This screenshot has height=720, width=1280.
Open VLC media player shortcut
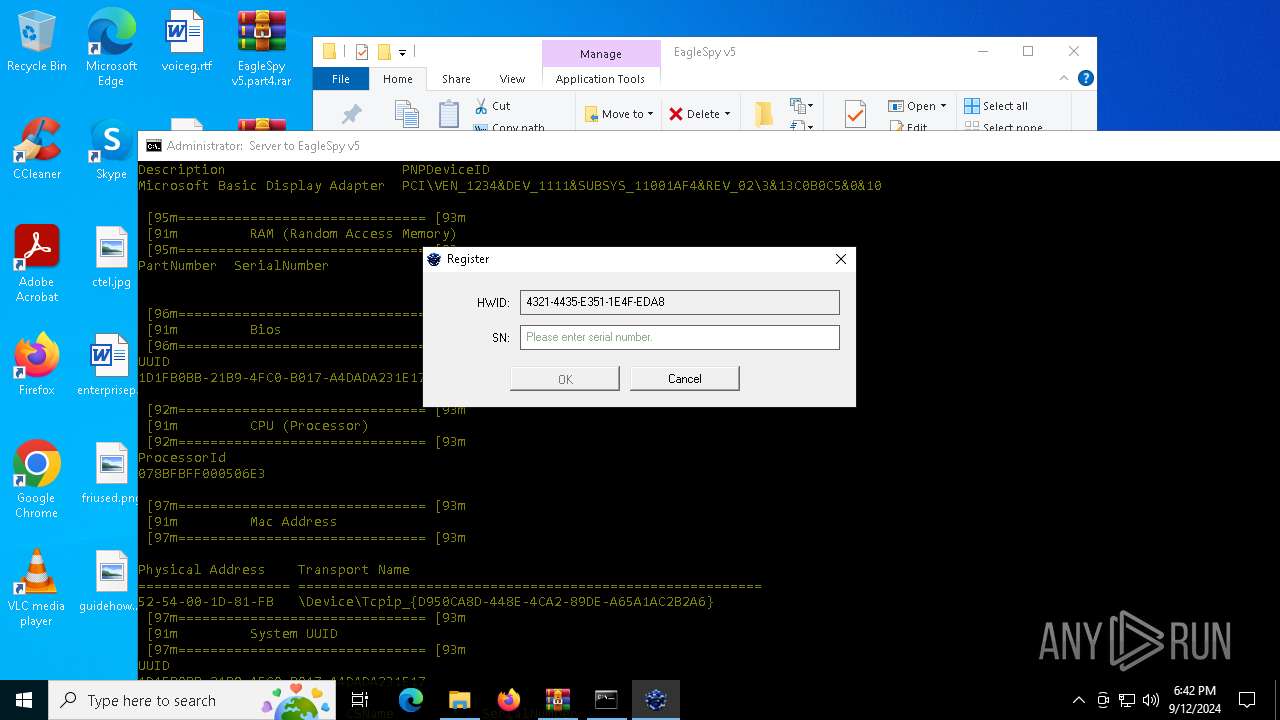37,589
